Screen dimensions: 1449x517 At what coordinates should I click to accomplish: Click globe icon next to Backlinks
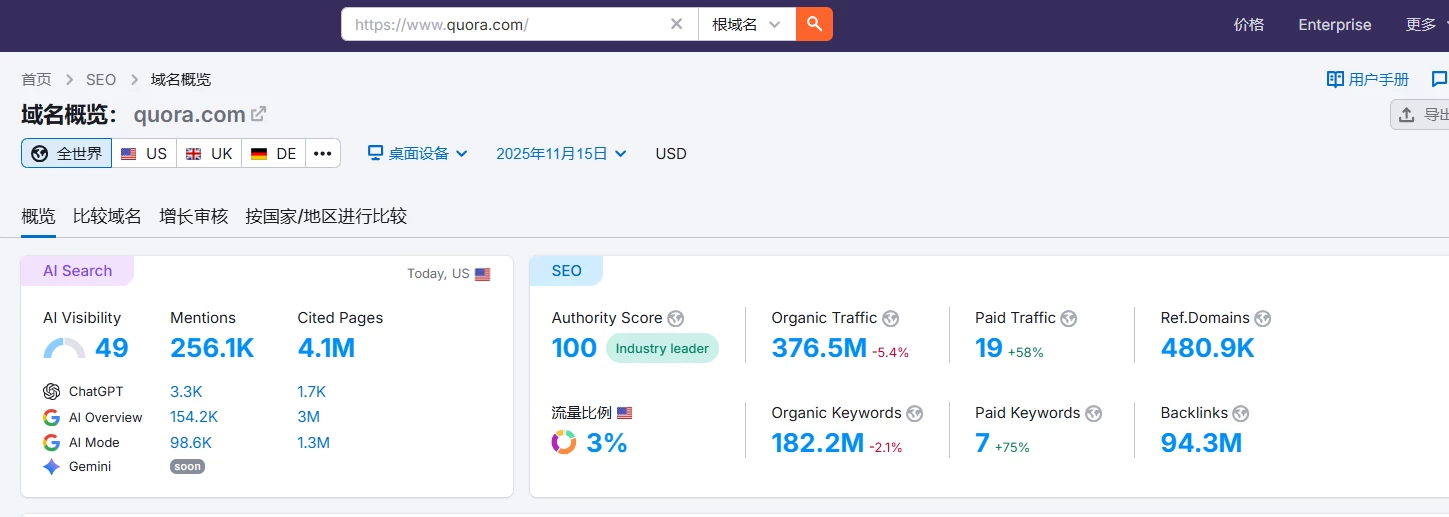click(x=1242, y=413)
